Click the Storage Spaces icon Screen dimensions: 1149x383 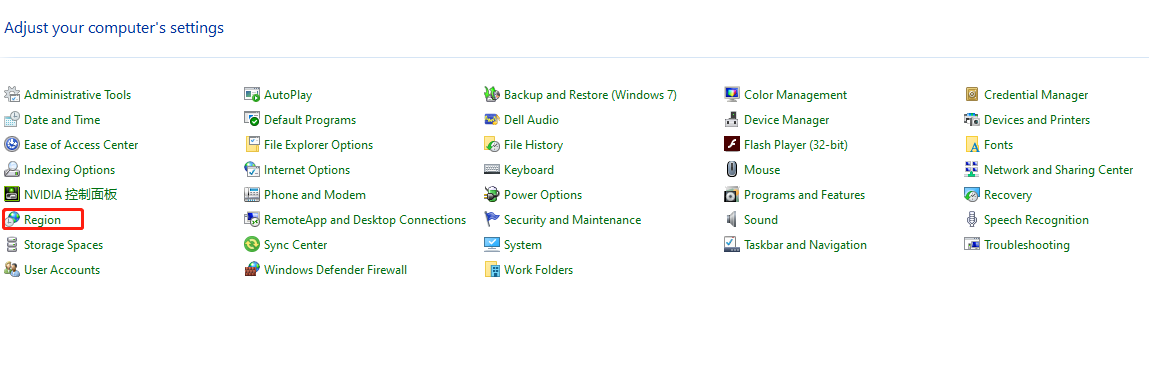(12, 245)
